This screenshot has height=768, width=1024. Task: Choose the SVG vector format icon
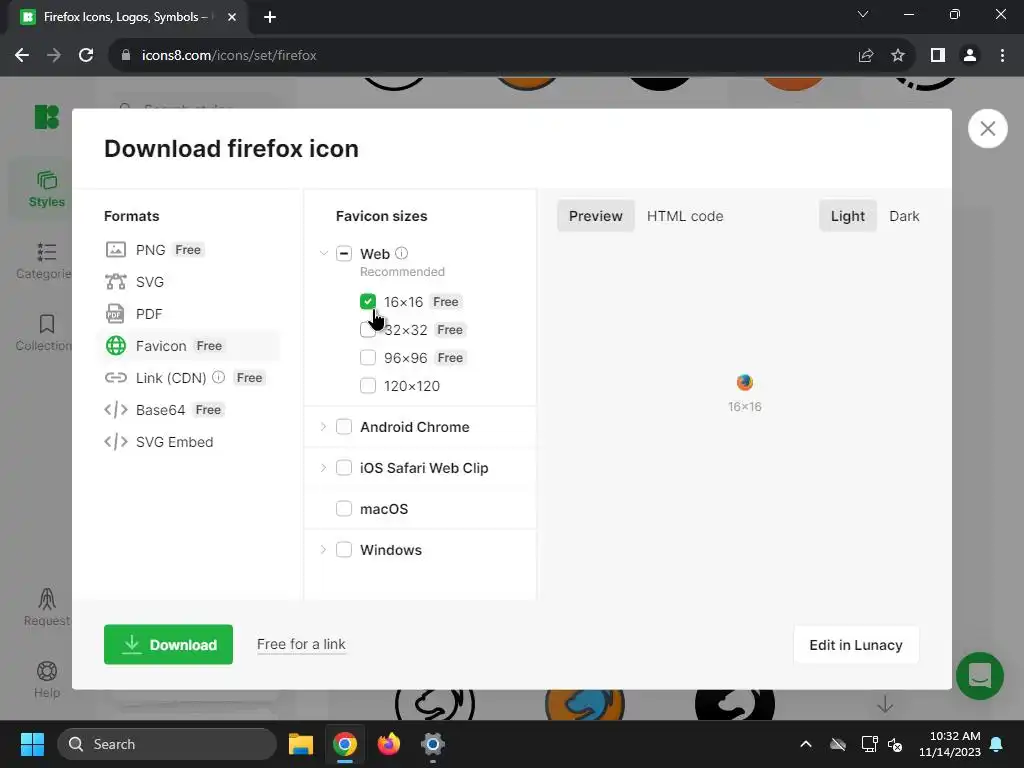click(116, 281)
